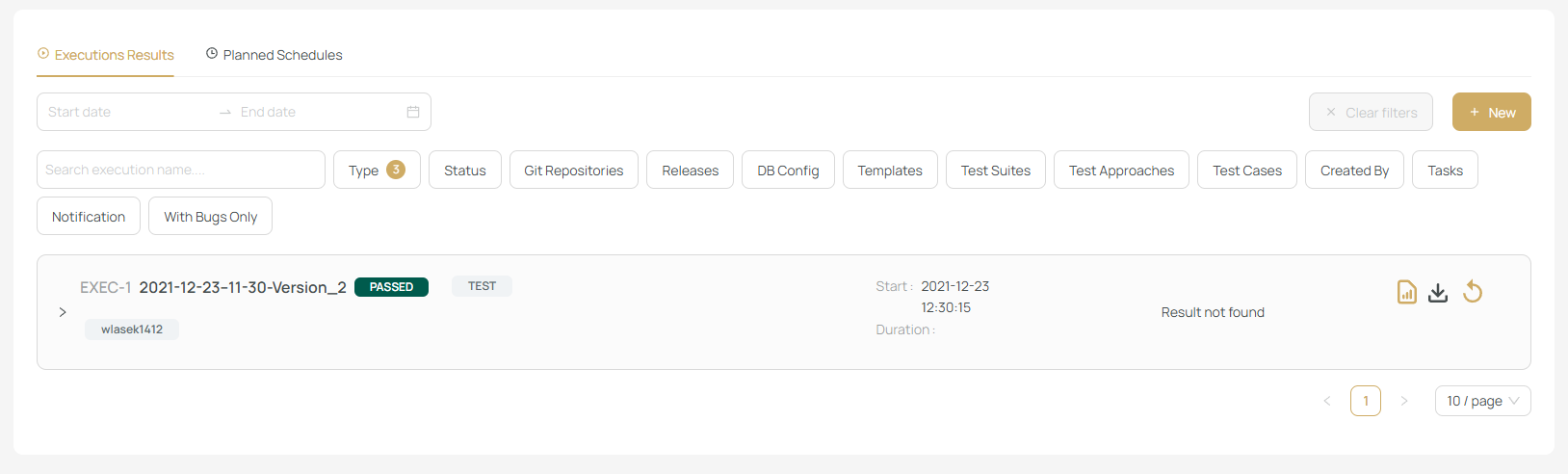Switch to the Planned Schedules tab
Viewport: 1568px width, 474px height.
pyautogui.click(x=274, y=55)
